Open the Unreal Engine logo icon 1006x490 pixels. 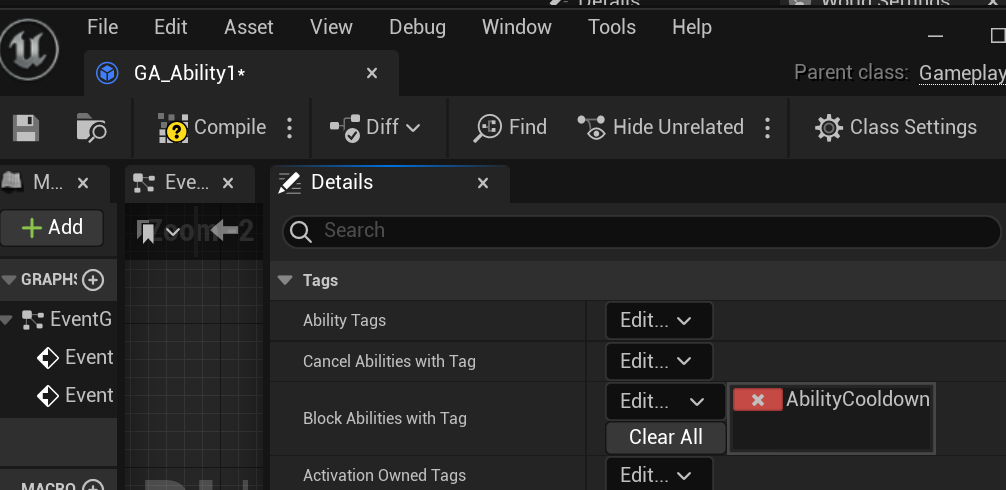(29, 48)
